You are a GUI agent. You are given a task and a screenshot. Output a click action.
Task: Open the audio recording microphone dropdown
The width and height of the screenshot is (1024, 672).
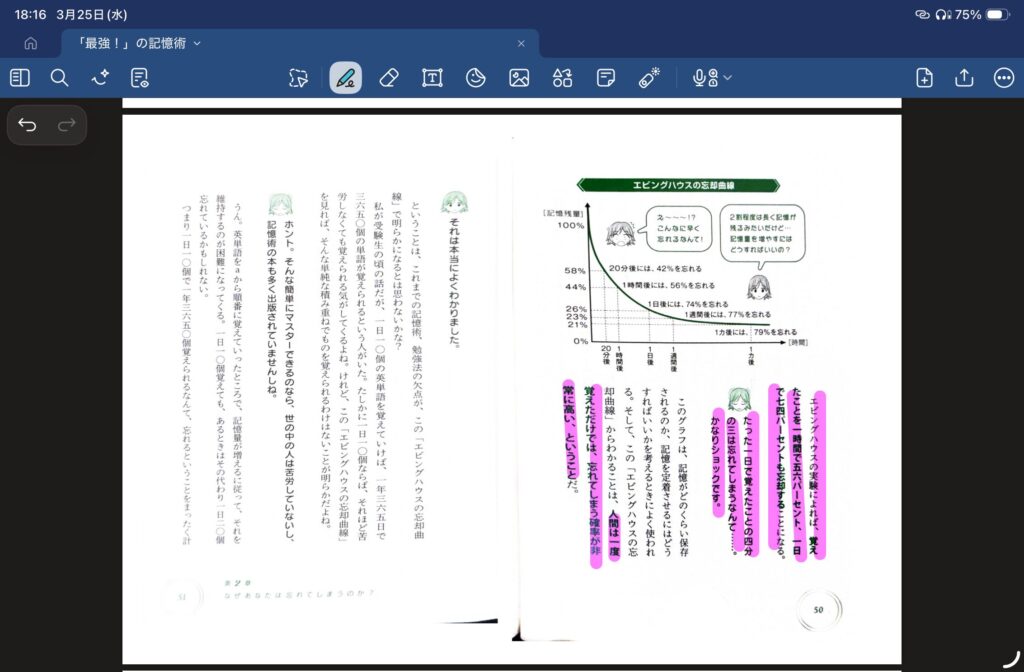pos(712,78)
